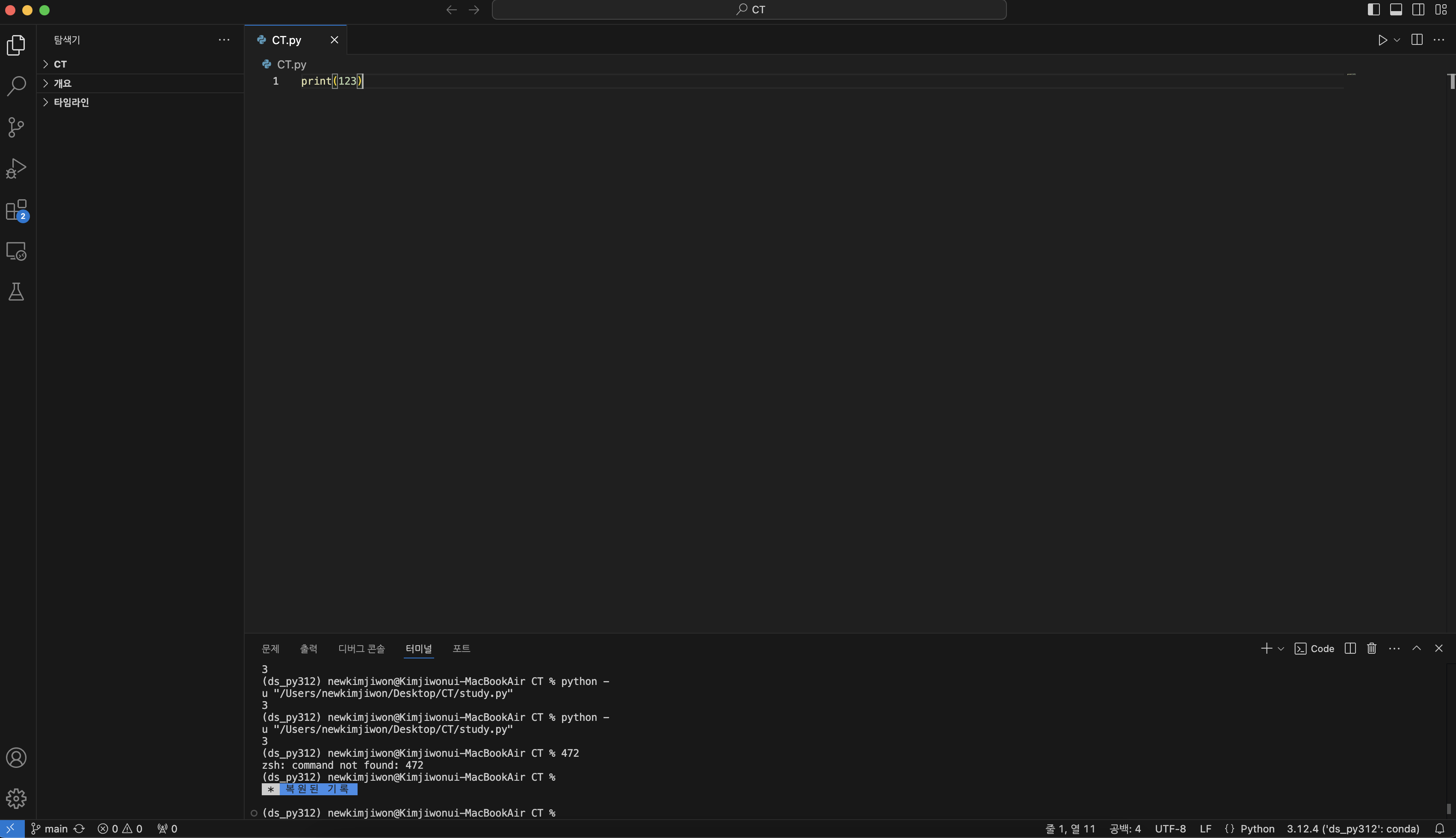Open errors and warnings count in status bar
1456x838 pixels.
tap(120, 829)
